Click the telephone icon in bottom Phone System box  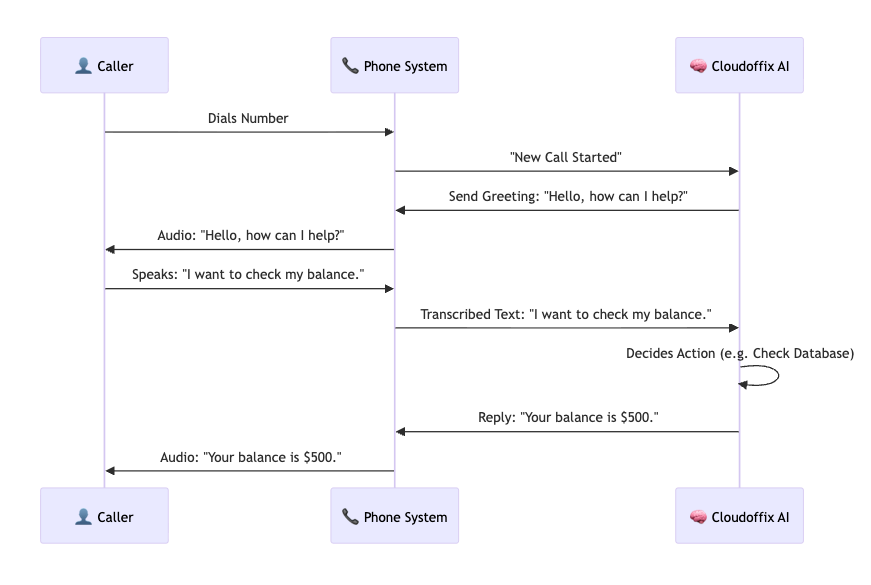(x=350, y=517)
